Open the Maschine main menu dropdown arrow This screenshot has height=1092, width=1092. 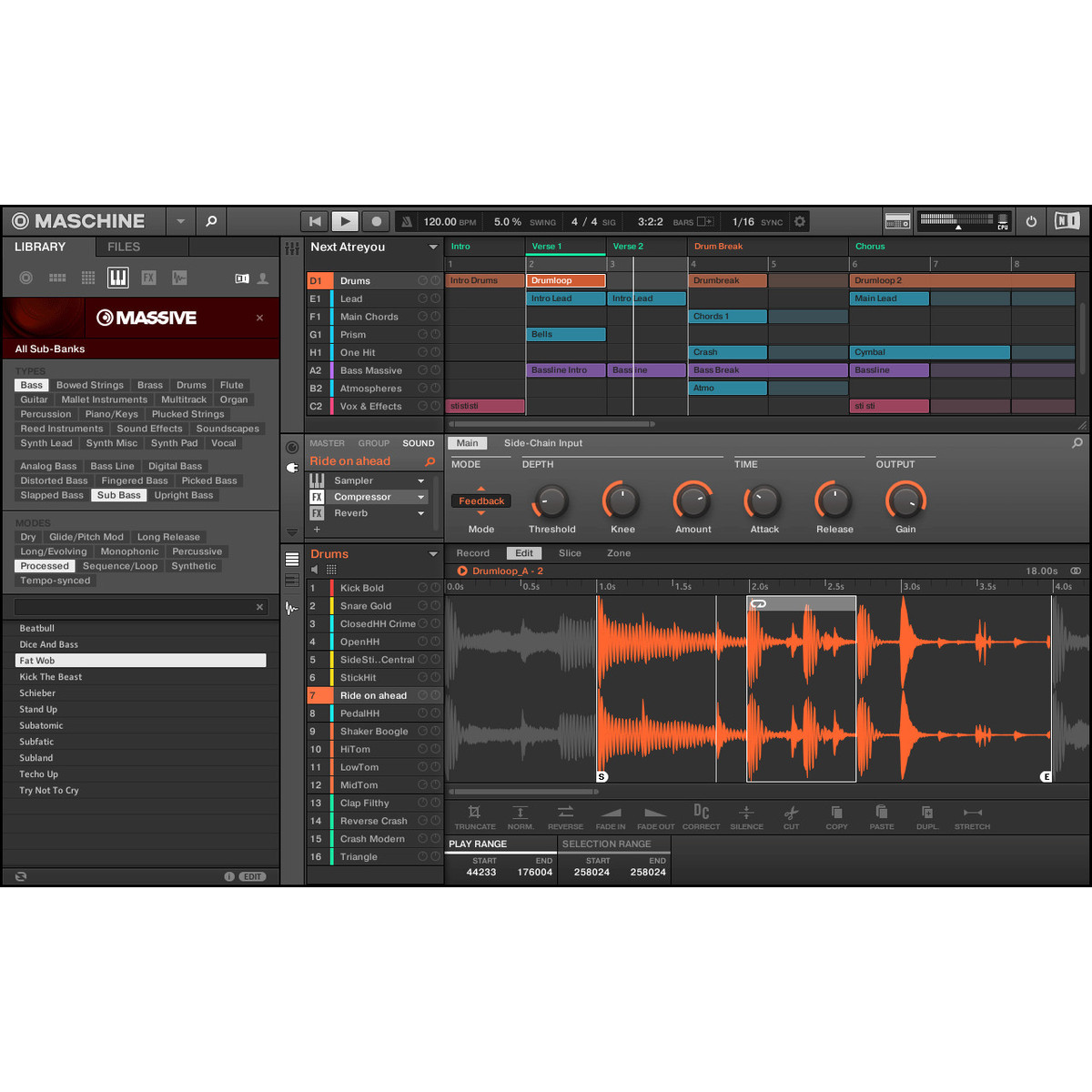180,221
